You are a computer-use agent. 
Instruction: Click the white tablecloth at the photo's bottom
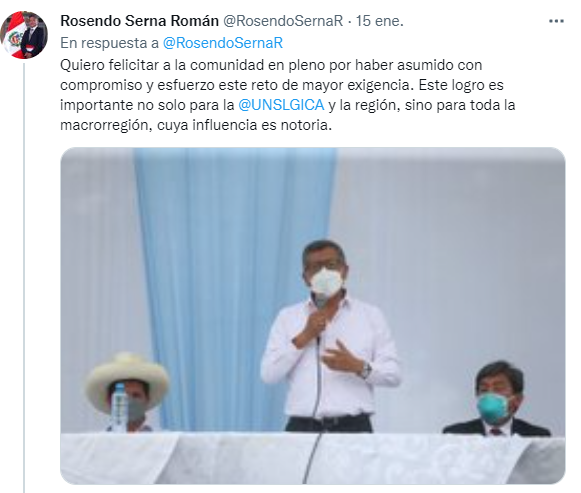[x=313, y=458]
